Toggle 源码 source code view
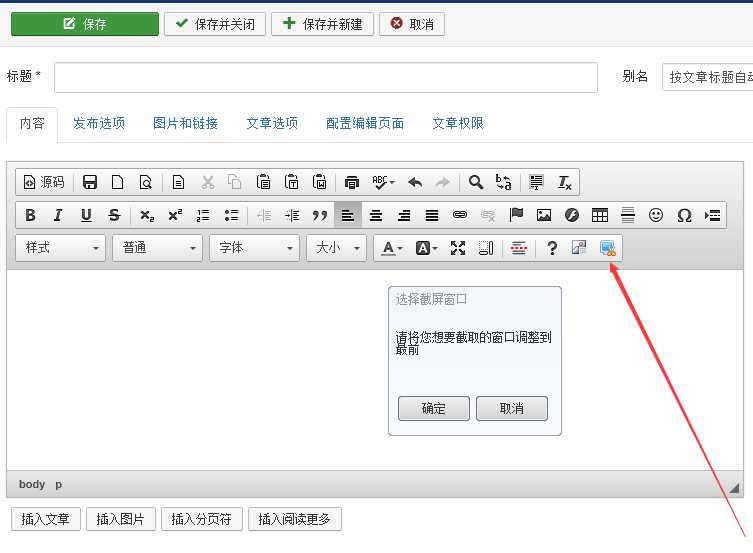The width and height of the screenshot is (753, 553). 44,182
